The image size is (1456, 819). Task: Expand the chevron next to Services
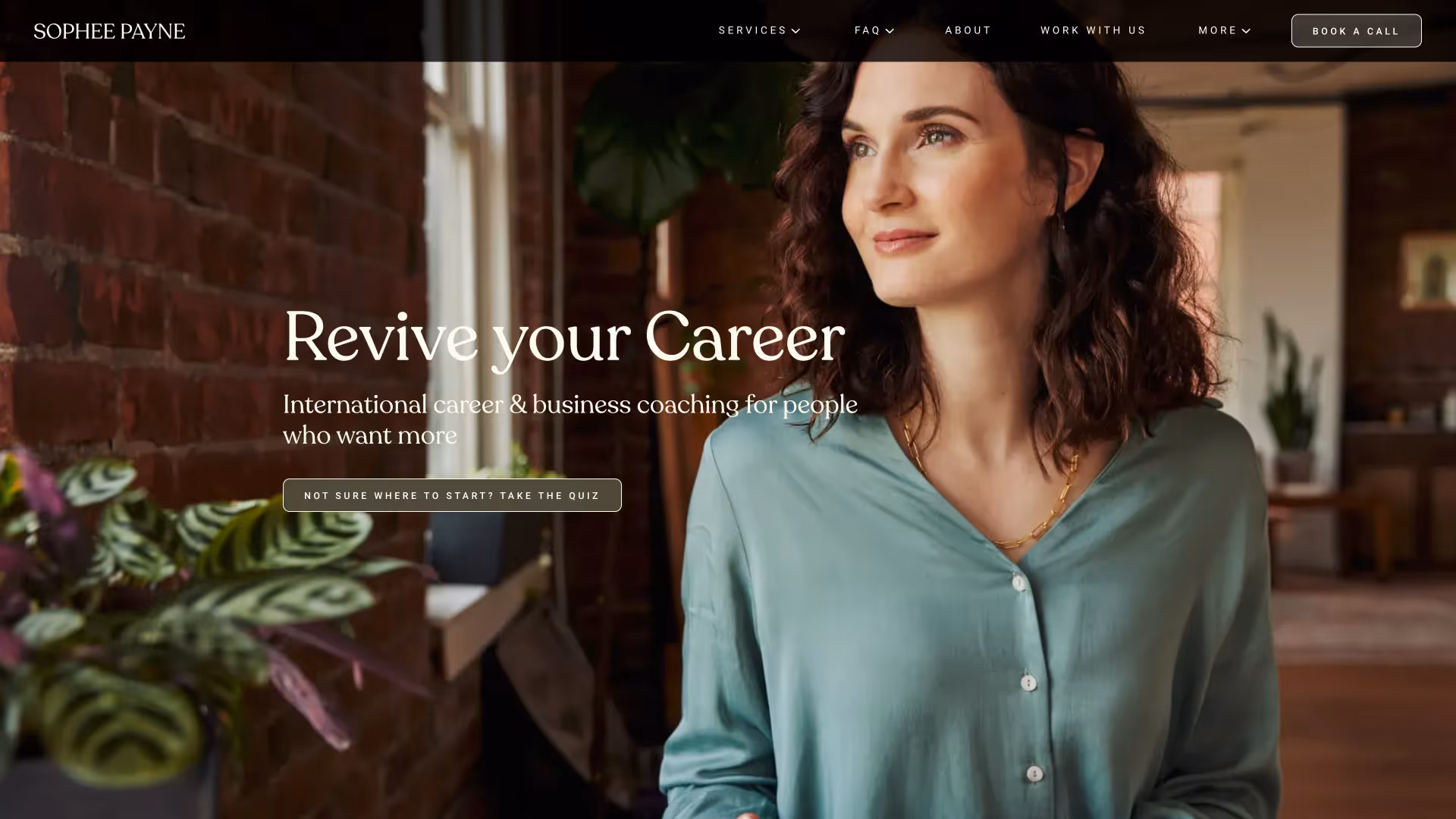(x=795, y=31)
